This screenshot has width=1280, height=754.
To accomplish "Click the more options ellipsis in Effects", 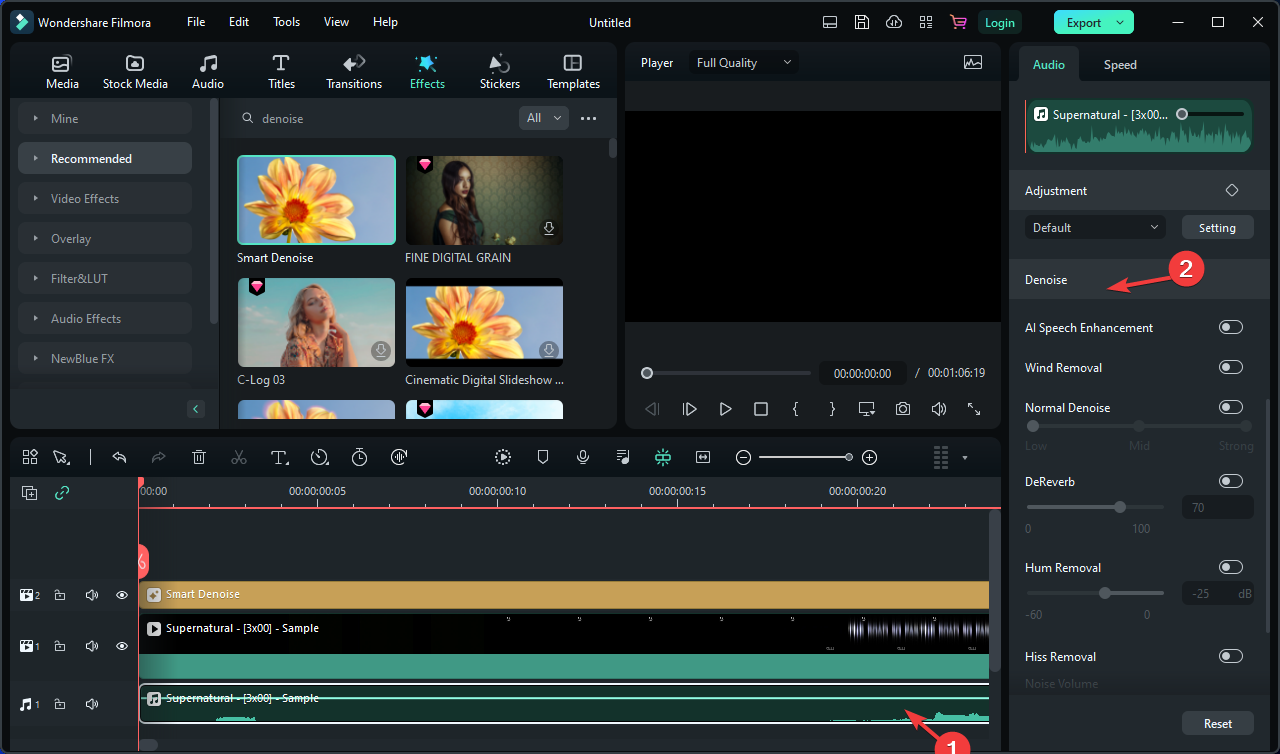I will [x=588, y=118].
